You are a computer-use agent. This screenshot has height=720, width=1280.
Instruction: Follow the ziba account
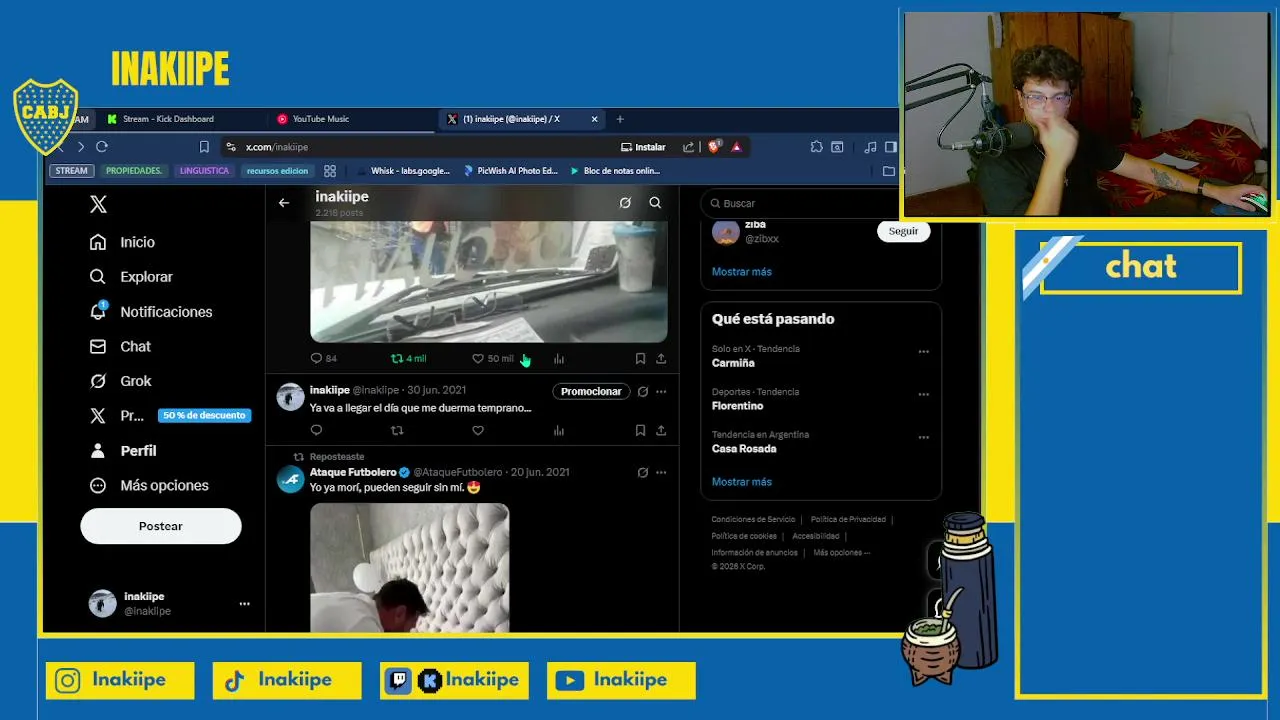[903, 231]
